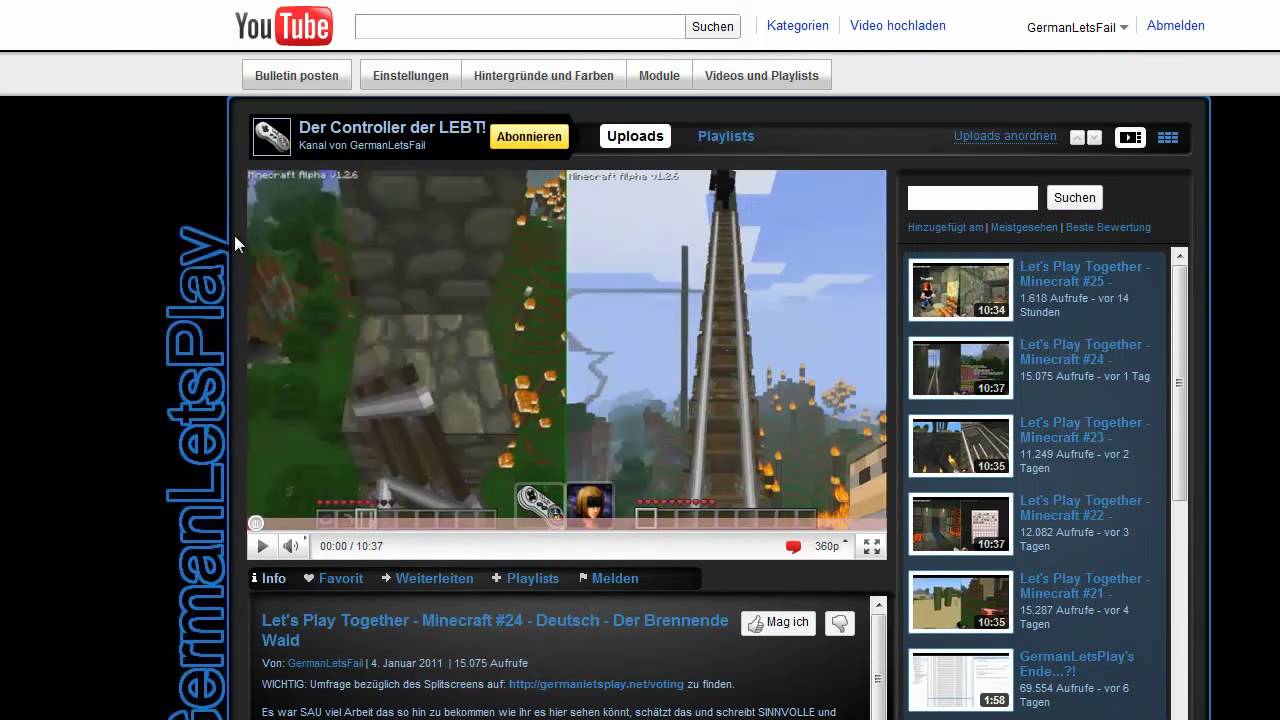Open Hintergründe und Farben tab

[544, 75]
